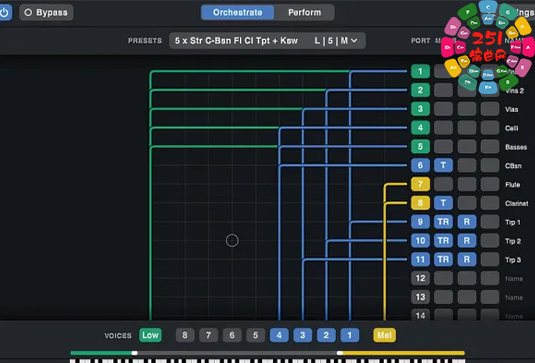Click voice 3 button
Screen dimensions: 535x363
(x=303, y=335)
